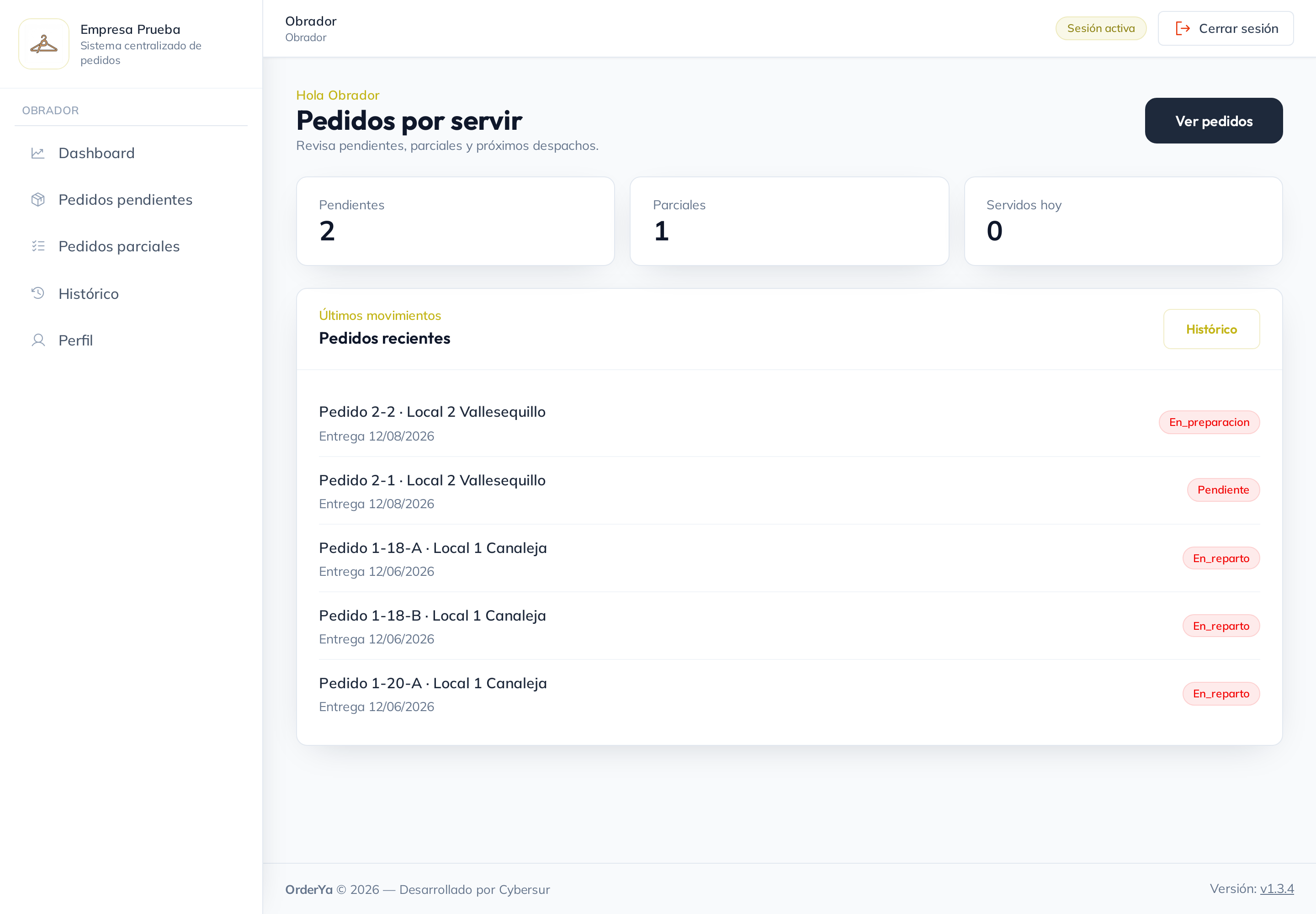Screen dimensions: 1316x914
Task: Click Entrega 12/06/2026 under Pedido 1-20-A
Action: pyautogui.click(x=376, y=707)
